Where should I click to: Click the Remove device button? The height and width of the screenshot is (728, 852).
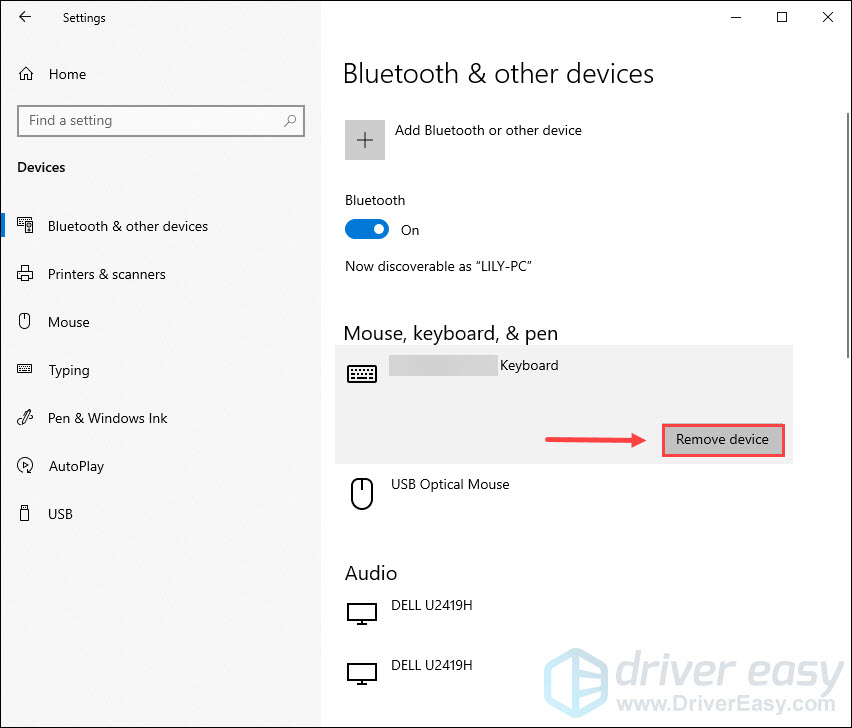(x=723, y=440)
